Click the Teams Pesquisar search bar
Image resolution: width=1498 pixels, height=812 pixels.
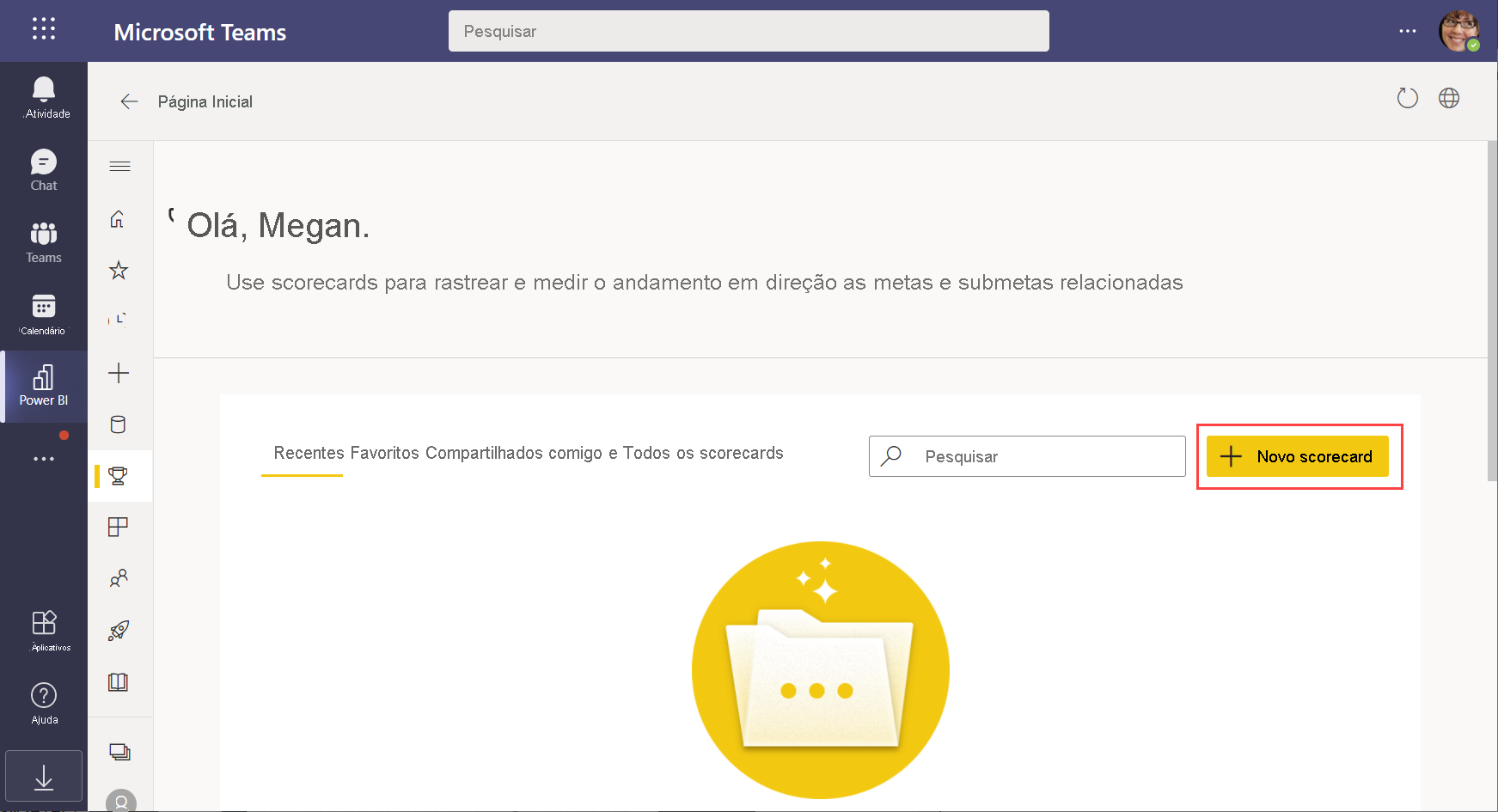pyautogui.click(x=749, y=31)
